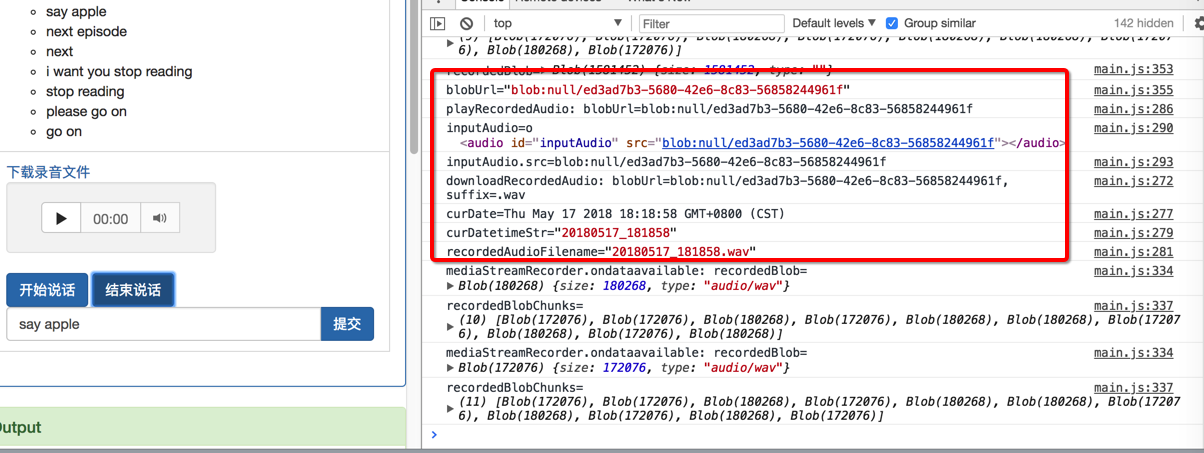1204x453 pixels.
Task: Click the 开始说话 button
Action: tap(47, 290)
